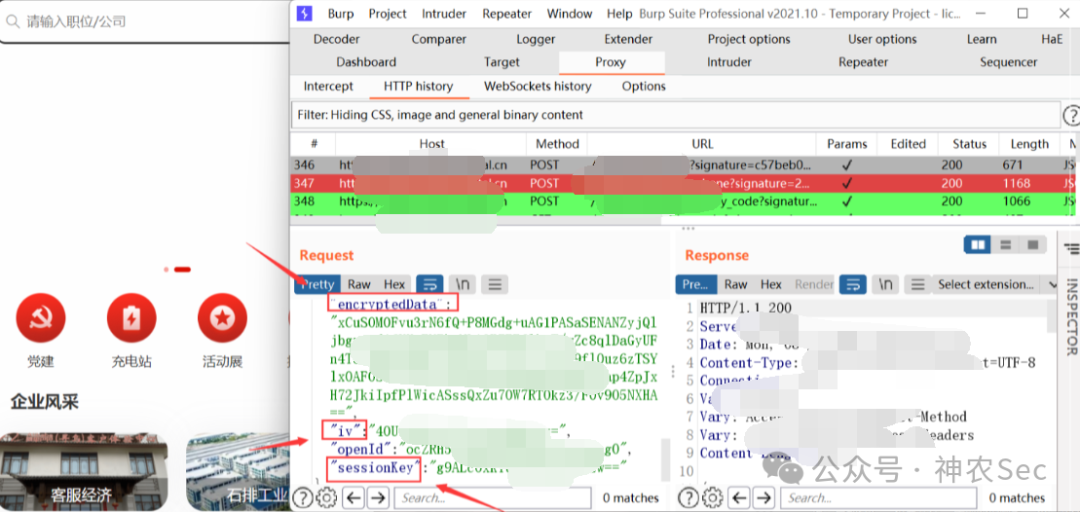This screenshot has width=1080, height=512.
Task: Switch to the Learn tab
Action: 982,39
